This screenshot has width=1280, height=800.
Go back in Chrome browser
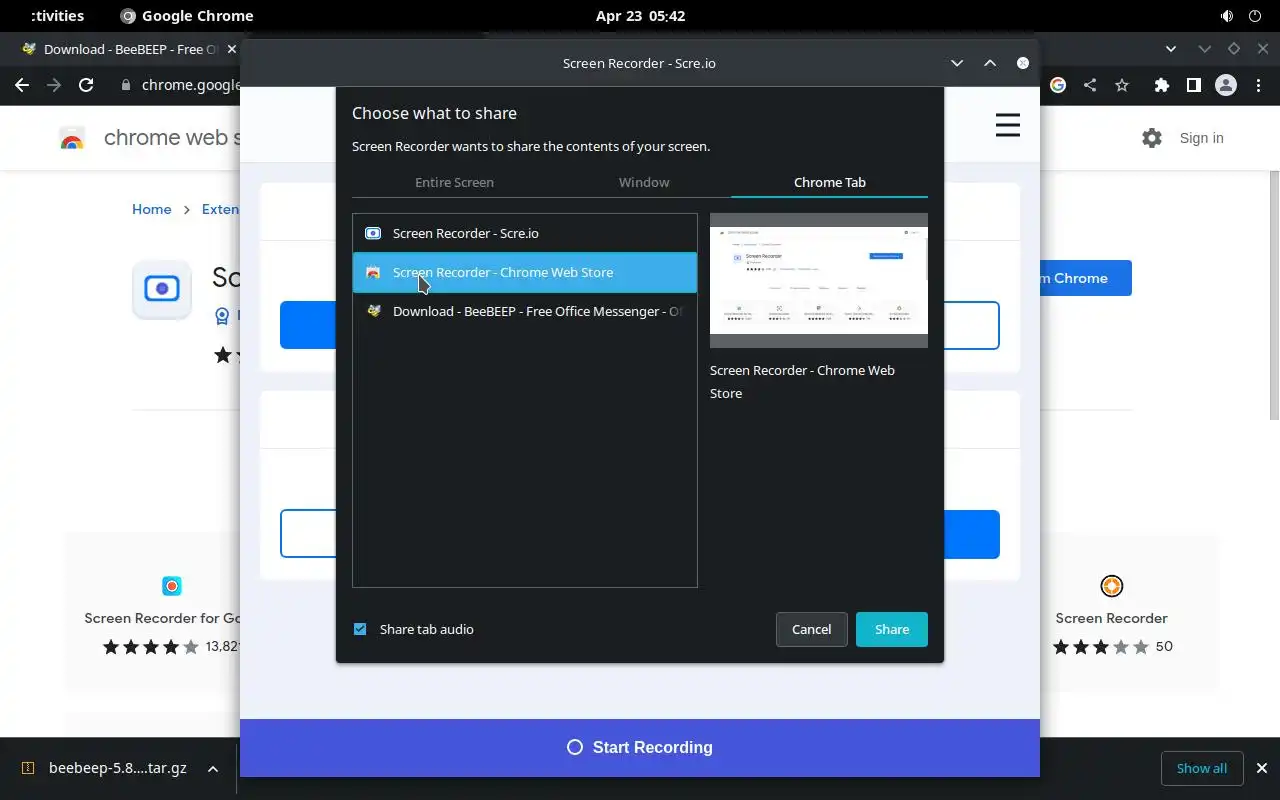pyautogui.click(x=22, y=85)
